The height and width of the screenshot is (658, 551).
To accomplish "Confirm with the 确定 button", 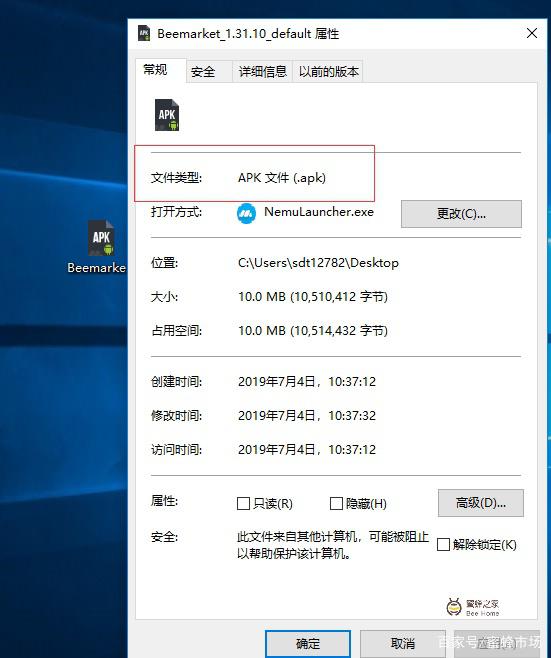I will click(308, 643).
